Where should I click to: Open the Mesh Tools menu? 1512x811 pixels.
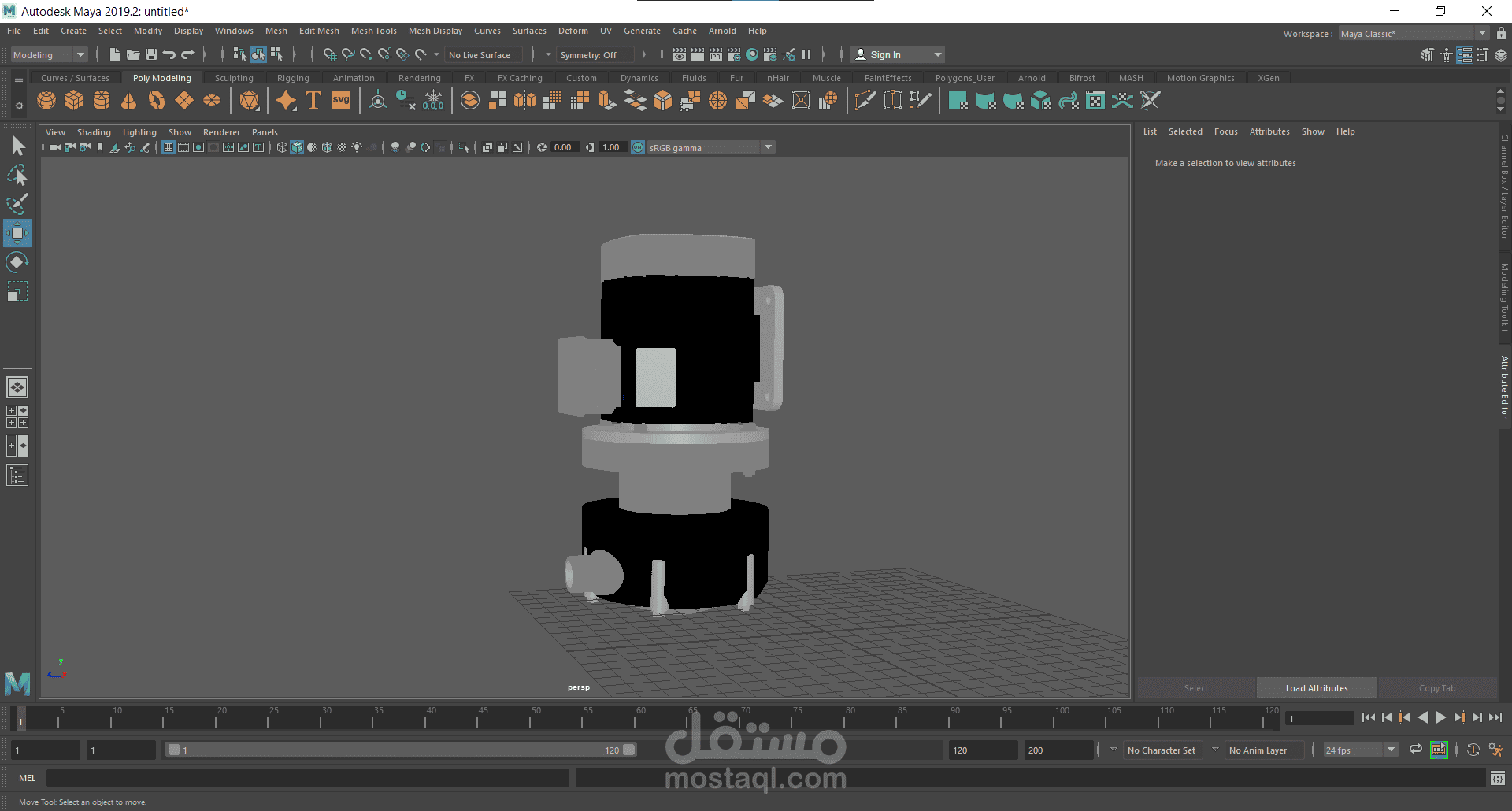373,31
